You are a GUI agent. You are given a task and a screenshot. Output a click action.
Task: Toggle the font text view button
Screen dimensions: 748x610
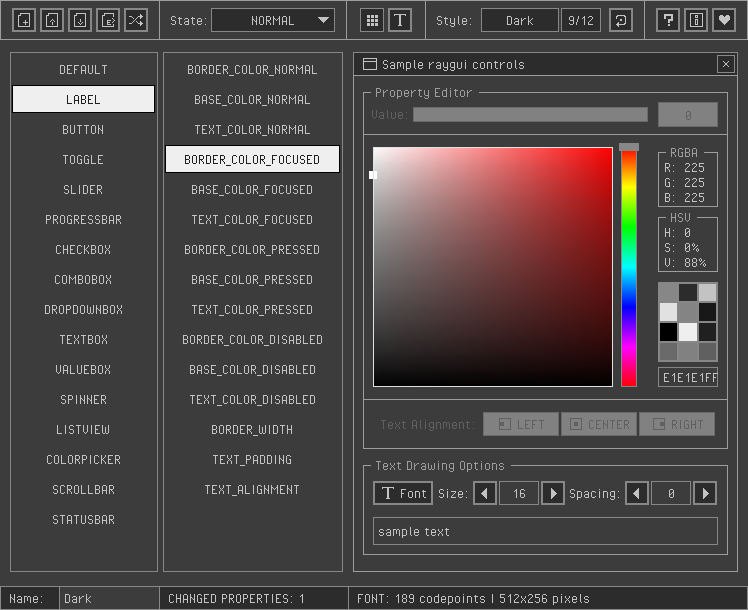(400, 20)
